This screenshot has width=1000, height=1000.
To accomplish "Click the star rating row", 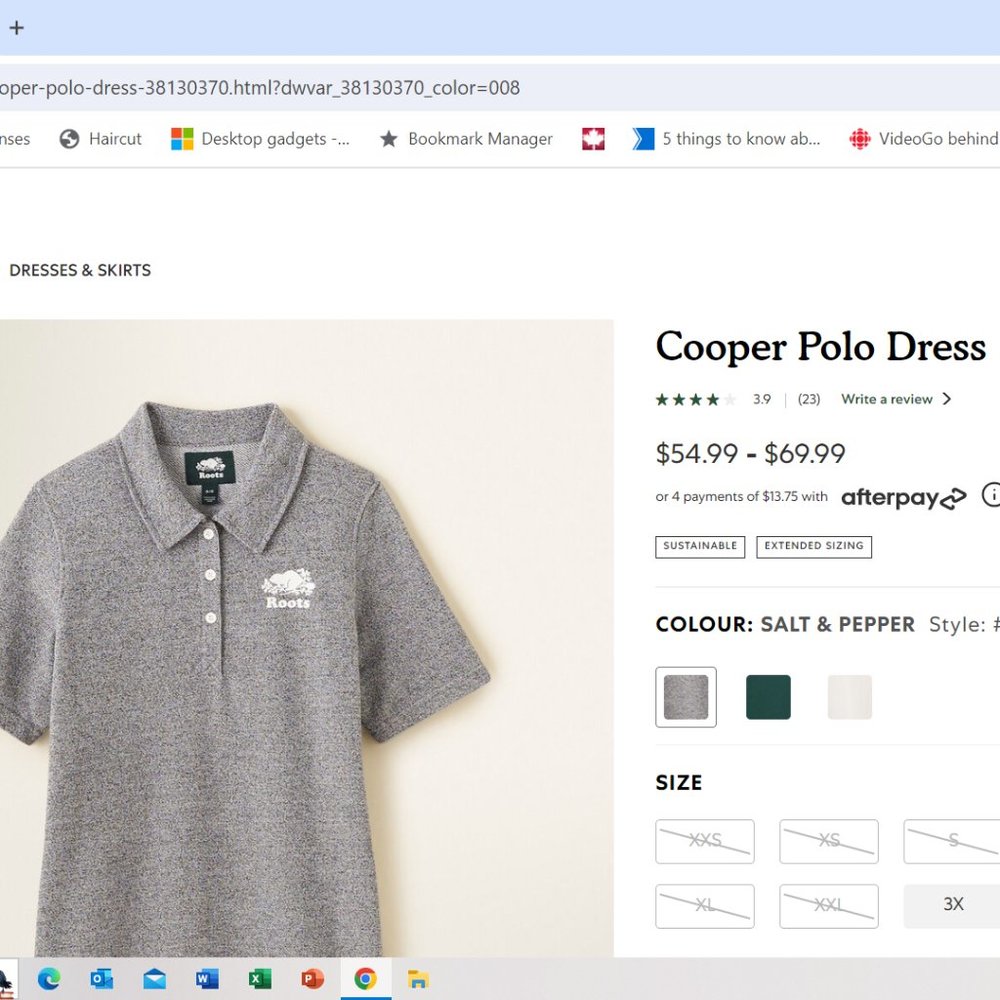I will coord(696,400).
